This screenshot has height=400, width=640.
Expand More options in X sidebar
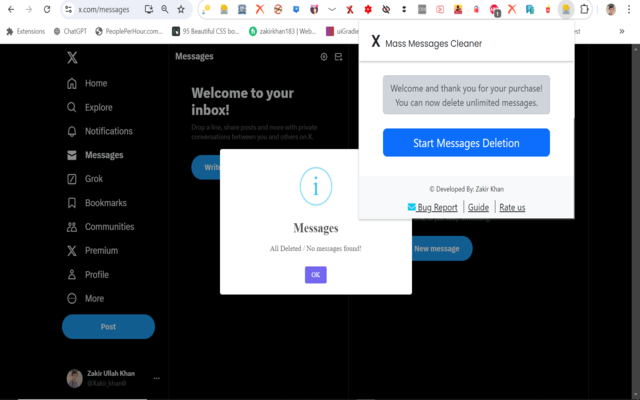[85, 298]
